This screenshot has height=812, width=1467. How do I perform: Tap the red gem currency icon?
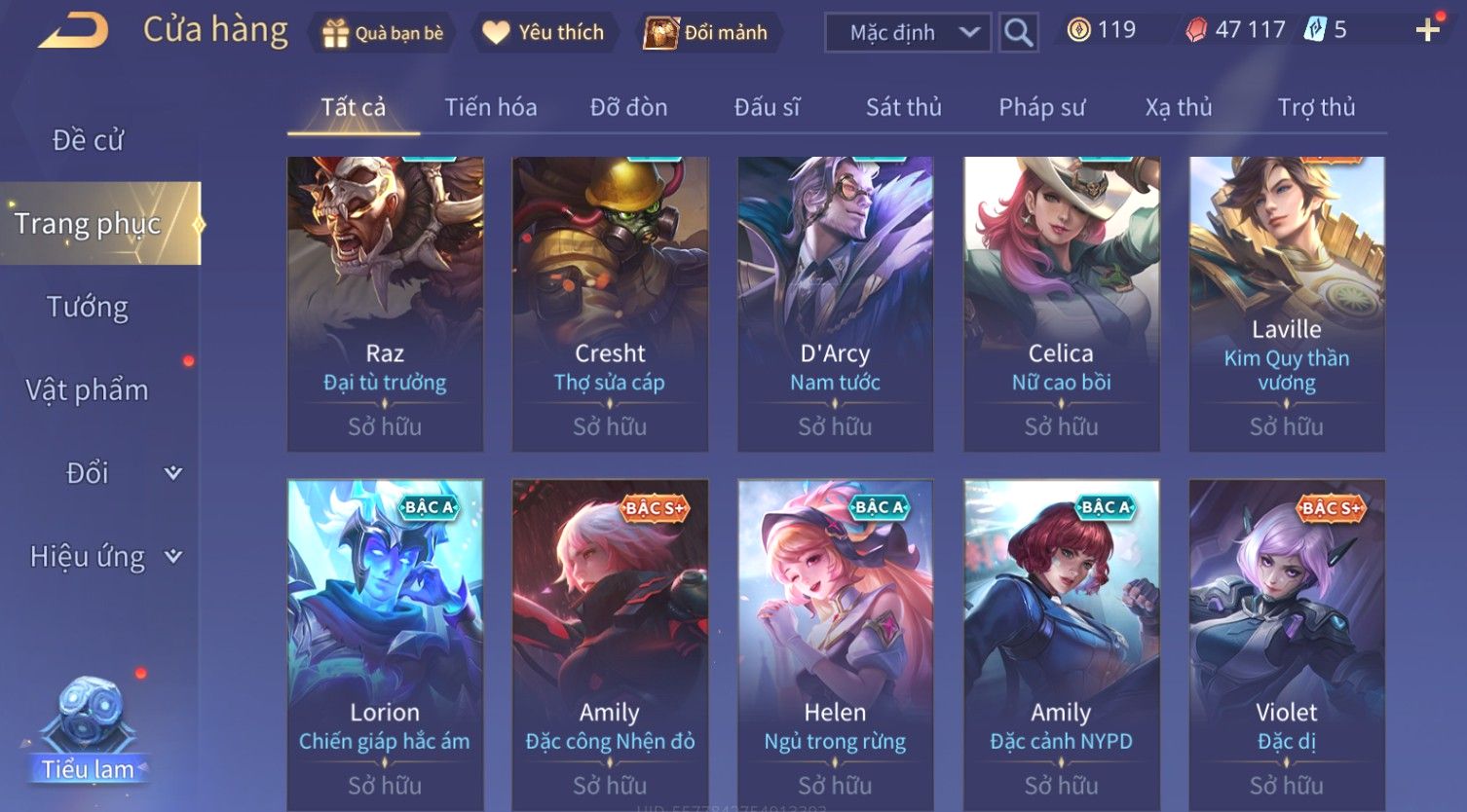click(1195, 30)
